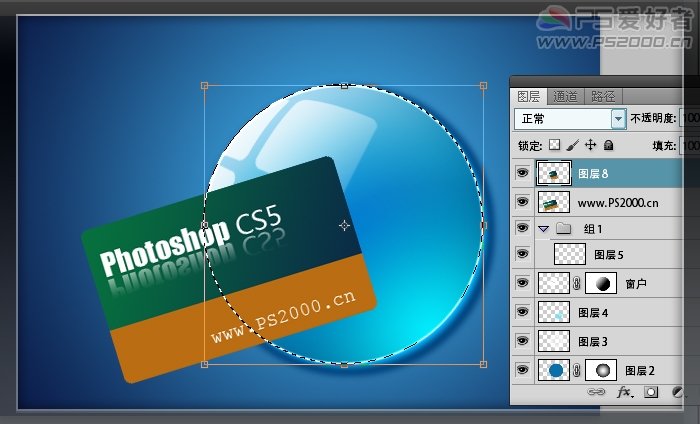This screenshot has height=424, width=700.
Task: Select the 窗户 layer thumbnail
Action: (554, 283)
